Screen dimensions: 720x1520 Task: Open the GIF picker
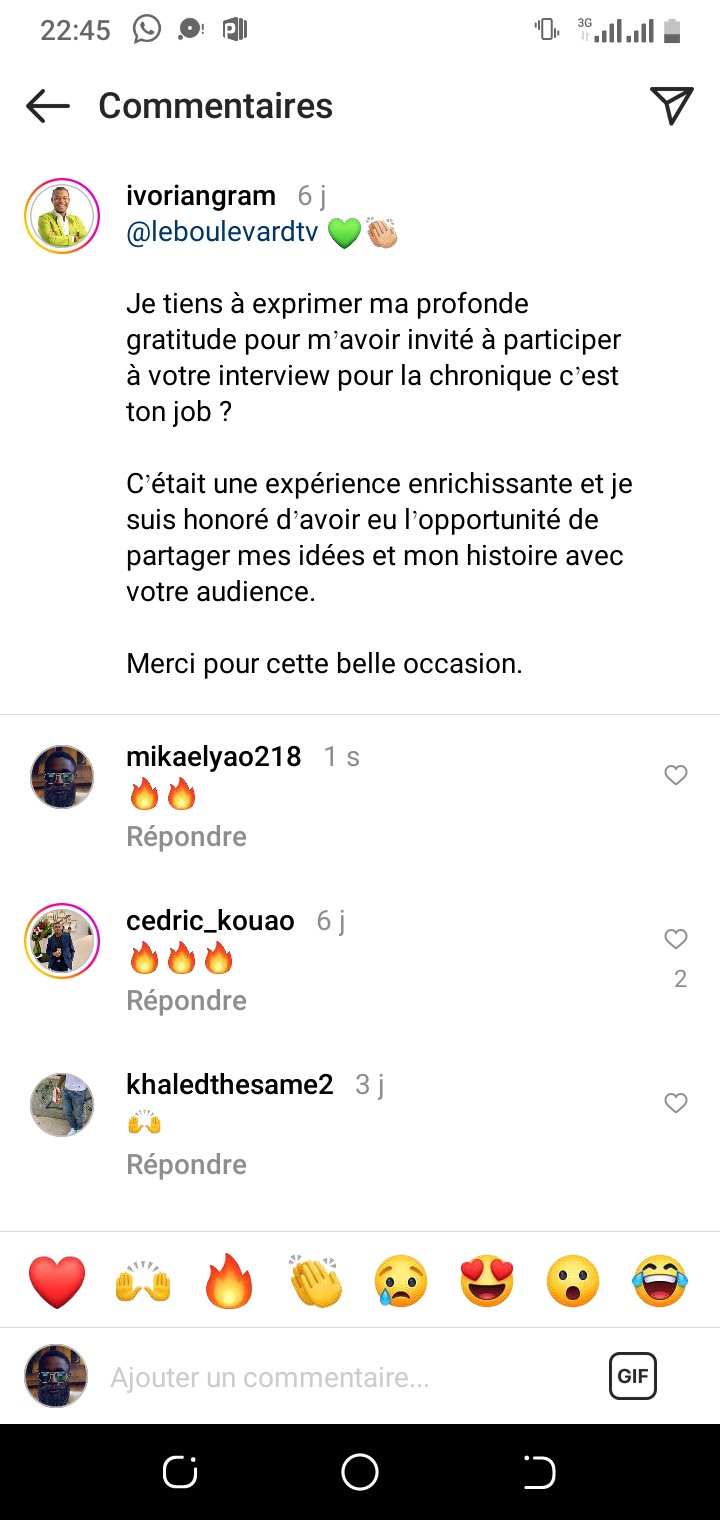(x=633, y=1376)
